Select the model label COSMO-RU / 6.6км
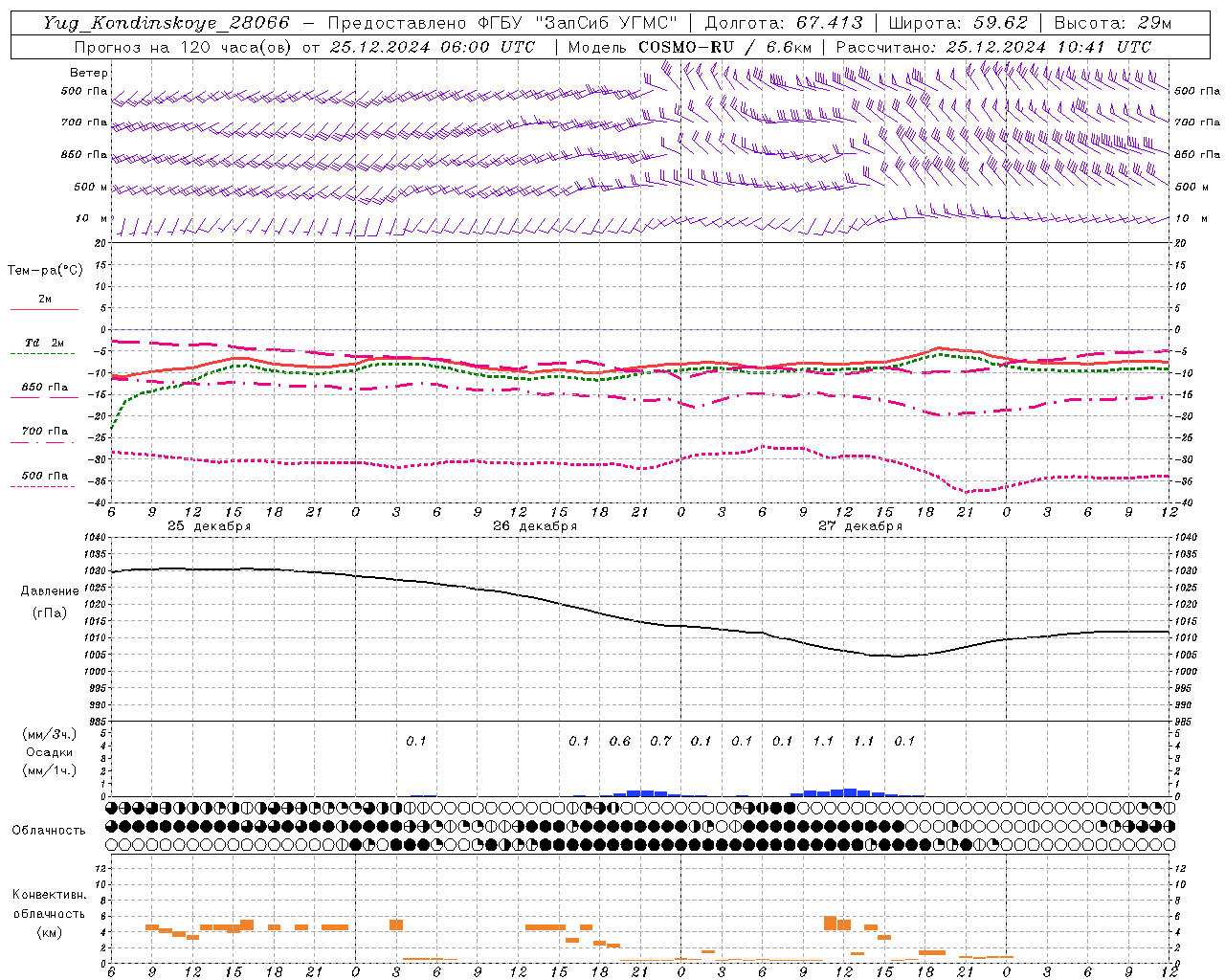Screen dimensions: 1225x980 click(x=724, y=47)
